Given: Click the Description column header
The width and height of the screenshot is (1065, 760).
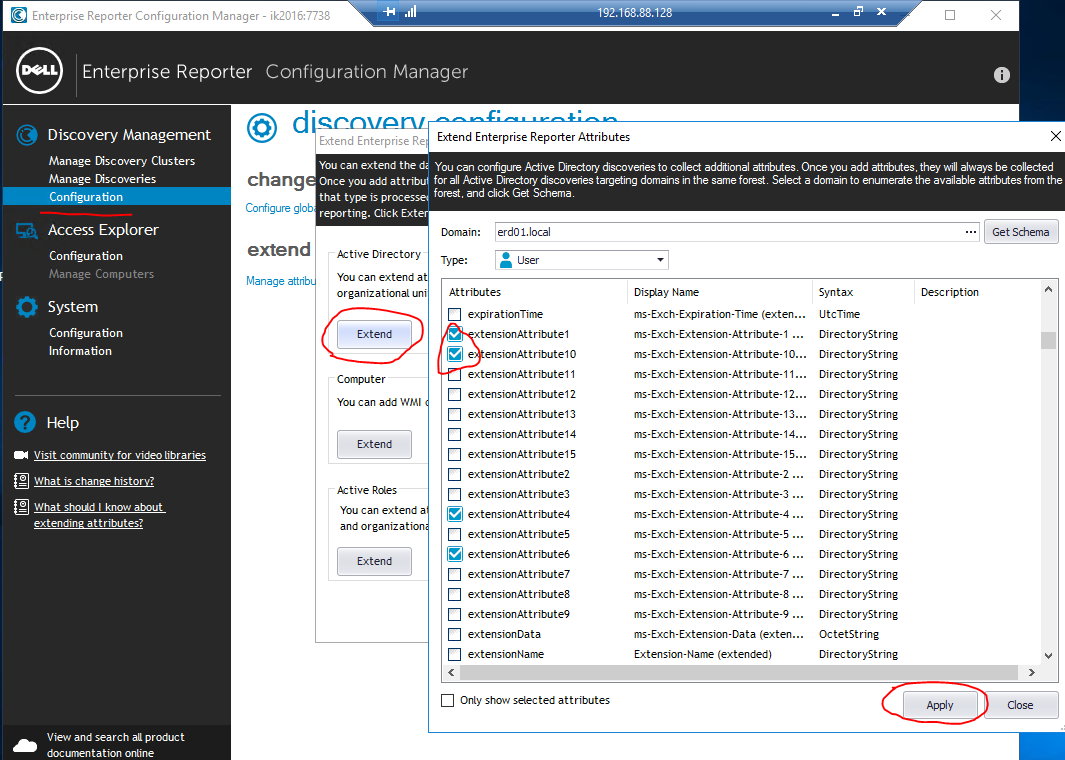Looking at the screenshot, I should 977,292.
